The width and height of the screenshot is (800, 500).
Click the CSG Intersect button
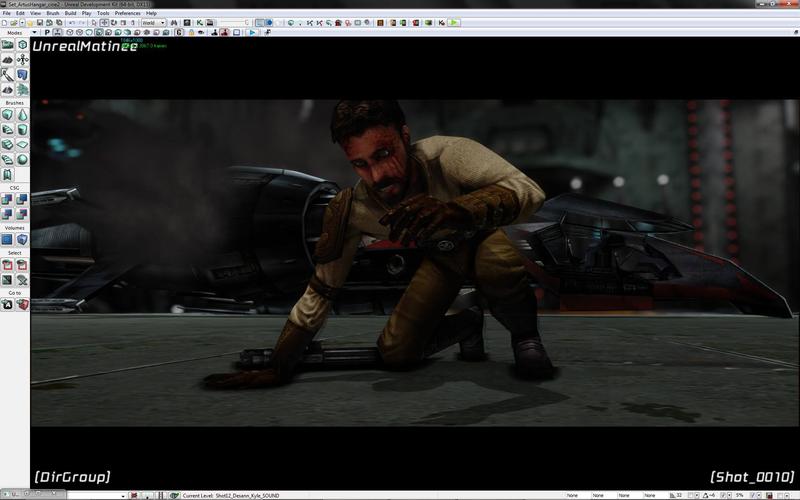[x=8, y=214]
